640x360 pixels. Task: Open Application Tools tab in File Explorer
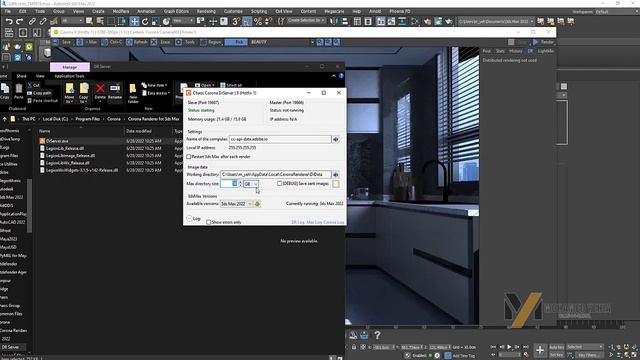(x=69, y=76)
